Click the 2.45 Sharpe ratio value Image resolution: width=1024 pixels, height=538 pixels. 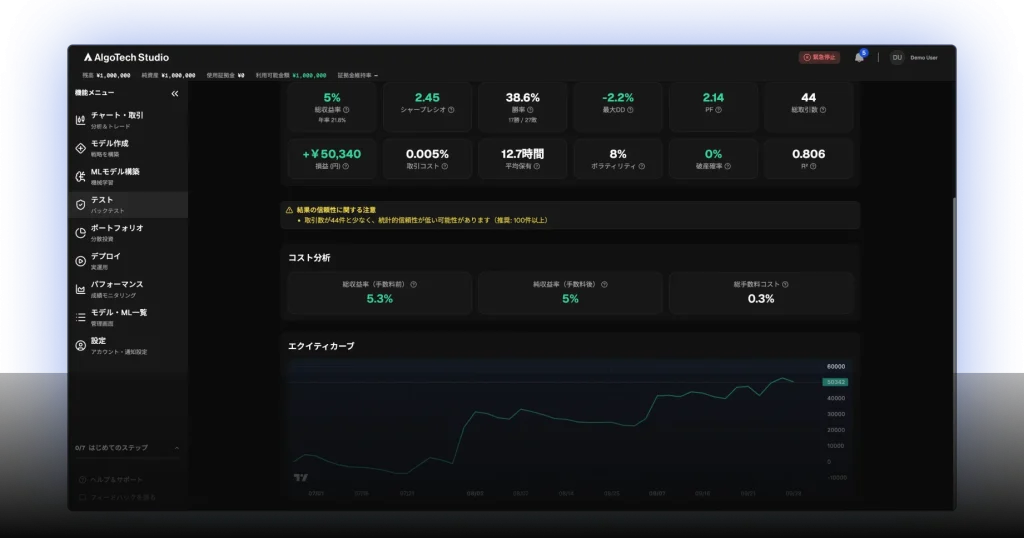pos(427,97)
